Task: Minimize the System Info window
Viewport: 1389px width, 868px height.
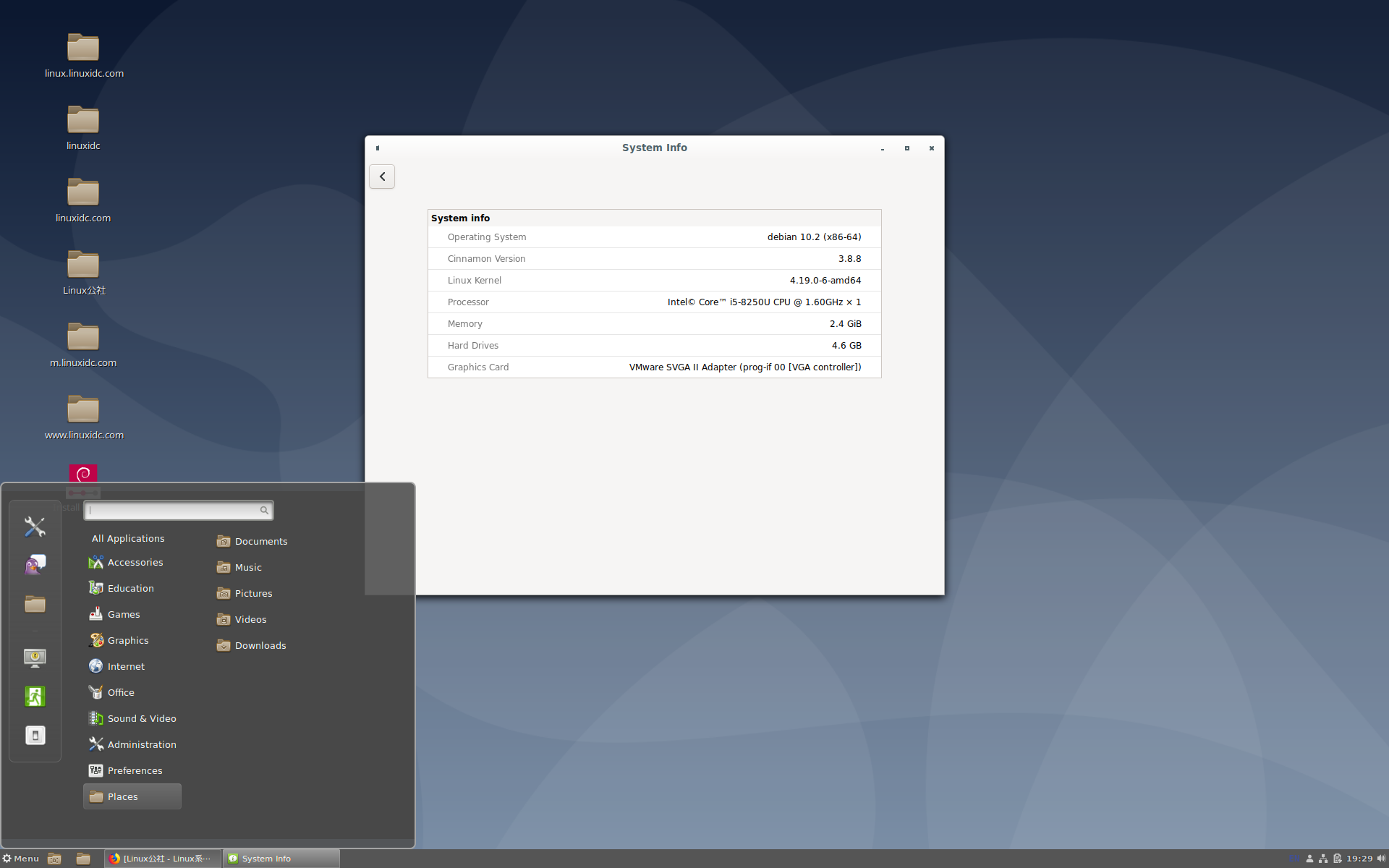Action: tap(883, 148)
